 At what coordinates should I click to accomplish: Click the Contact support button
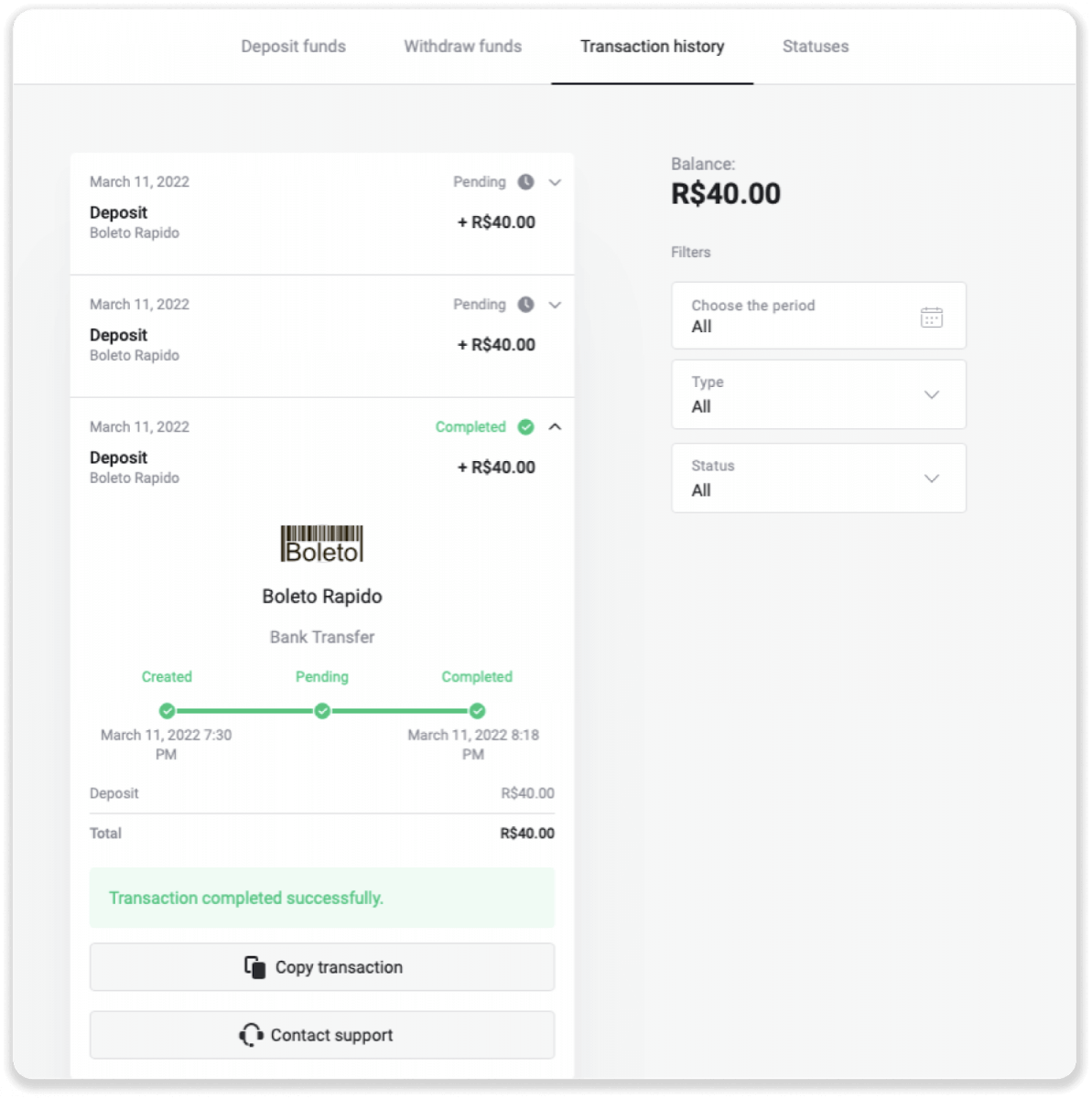coord(321,1035)
